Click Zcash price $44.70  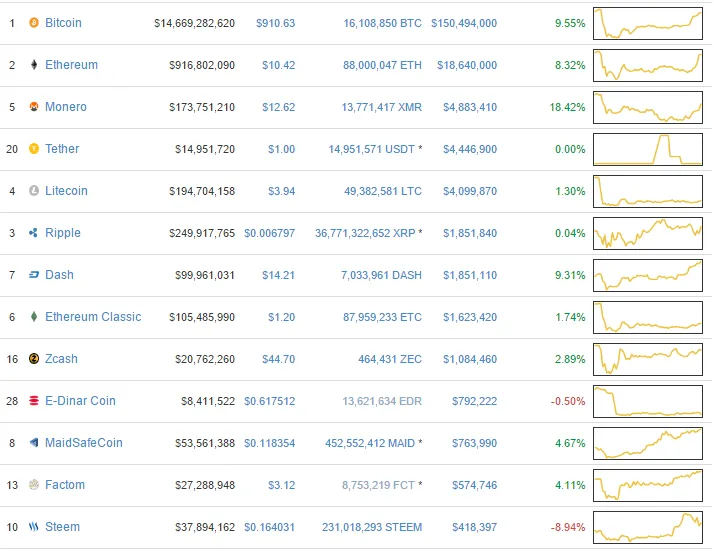click(279, 359)
